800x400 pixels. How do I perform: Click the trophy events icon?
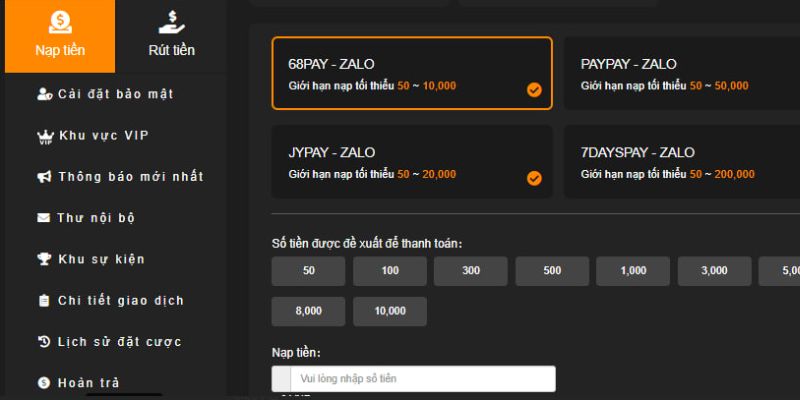[44, 259]
